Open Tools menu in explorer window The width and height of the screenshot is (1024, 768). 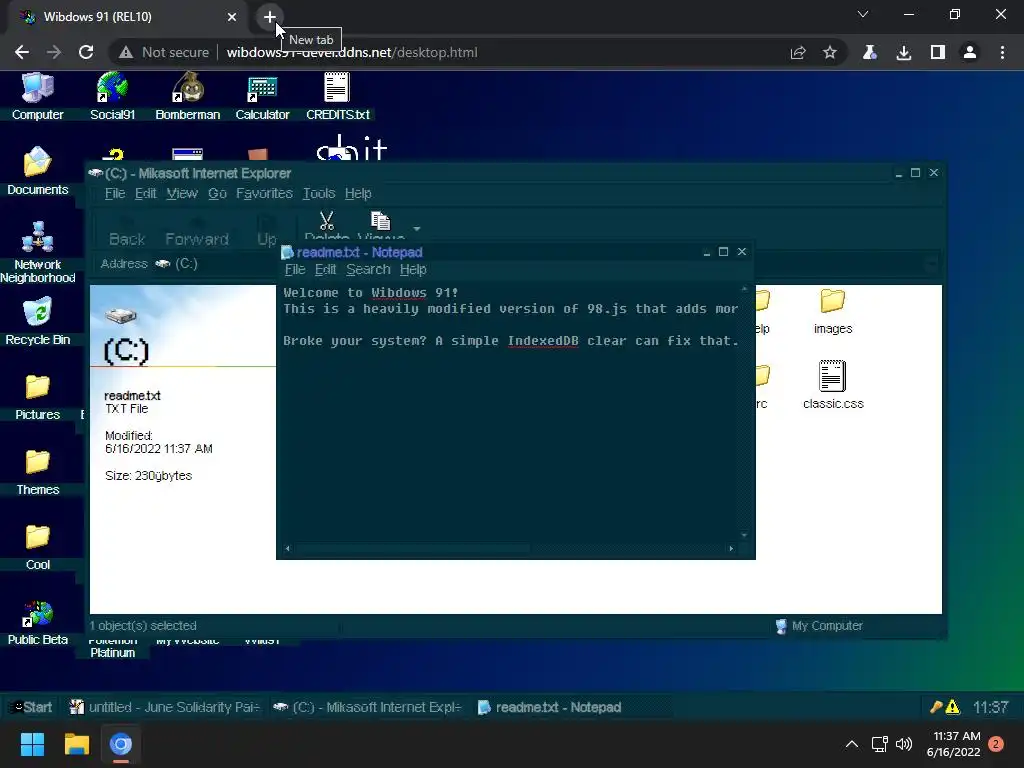tap(319, 193)
